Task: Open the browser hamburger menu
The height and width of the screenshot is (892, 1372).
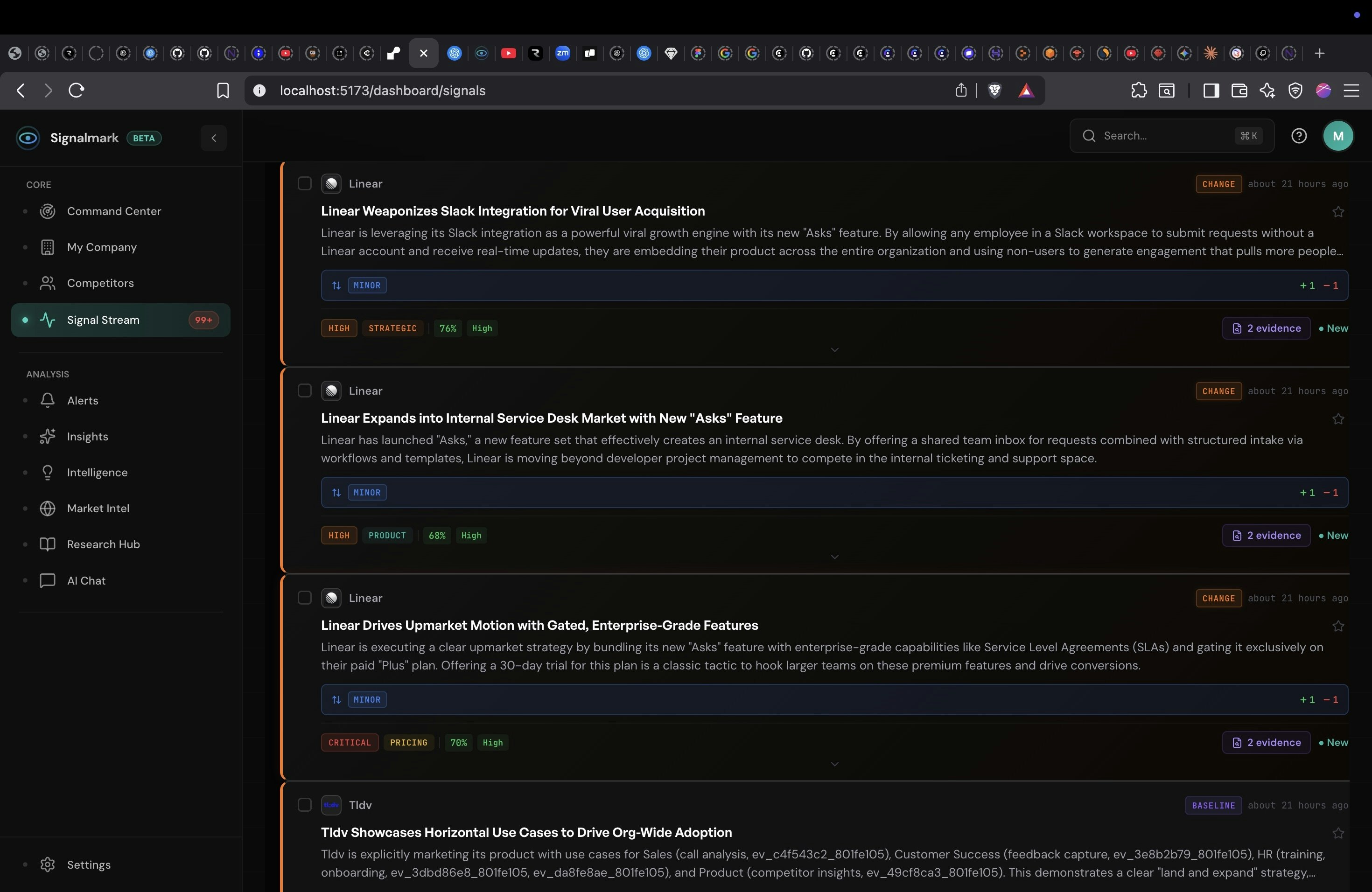Action: click(x=1352, y=91)
